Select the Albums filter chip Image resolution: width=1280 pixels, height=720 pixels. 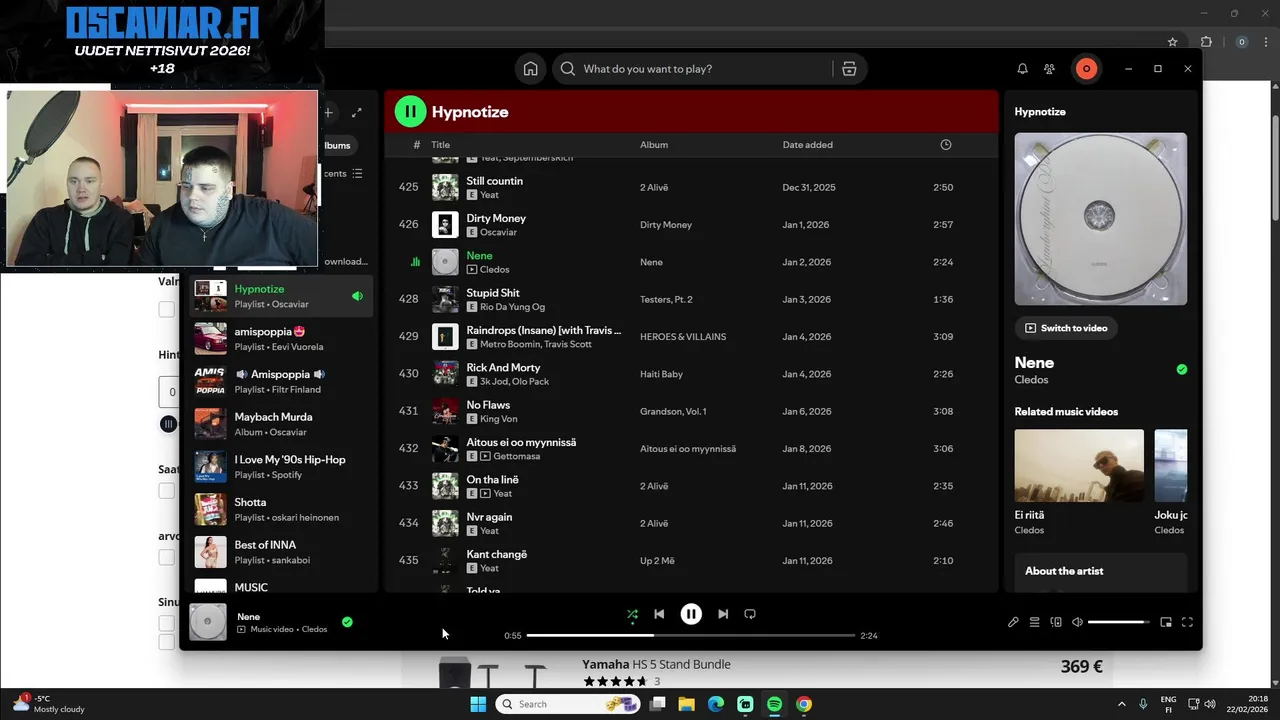coord(337,145)
